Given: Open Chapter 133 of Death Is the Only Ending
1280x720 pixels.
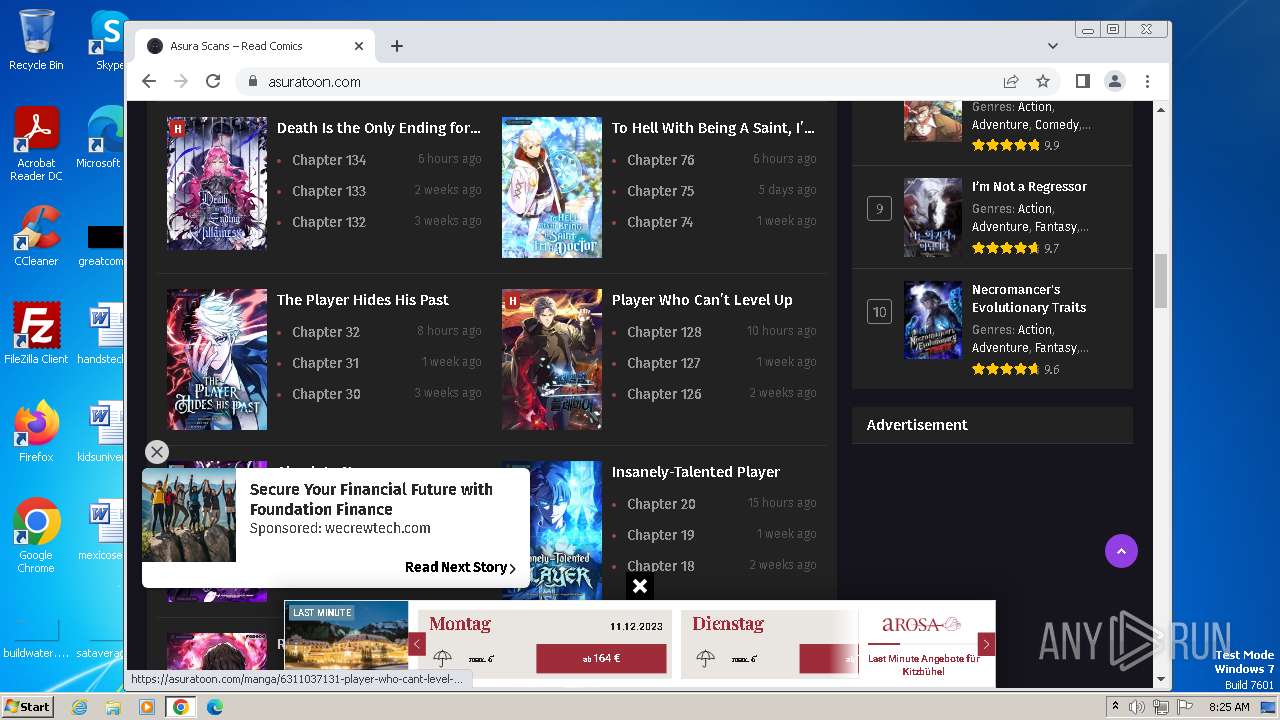Looking at the screenshot, I should coord(329,191).
